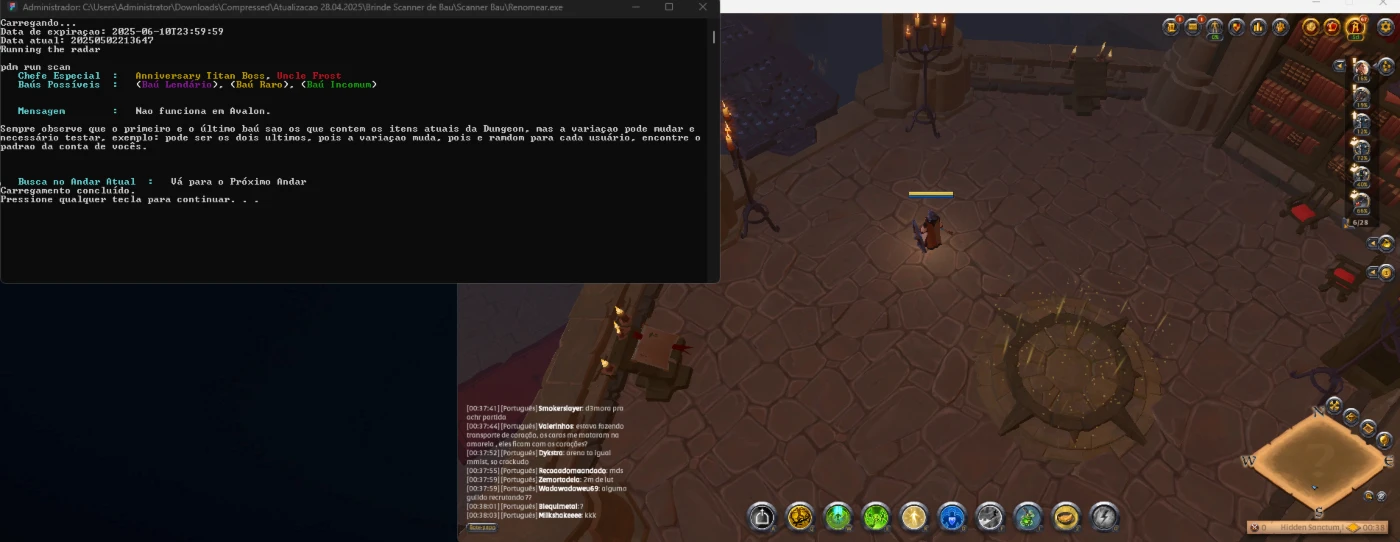This screenshot has width=1400, height=542.
Task: Click the second gold minimap button from the top
Action: pyautogui.click(x=1352, y=416)
